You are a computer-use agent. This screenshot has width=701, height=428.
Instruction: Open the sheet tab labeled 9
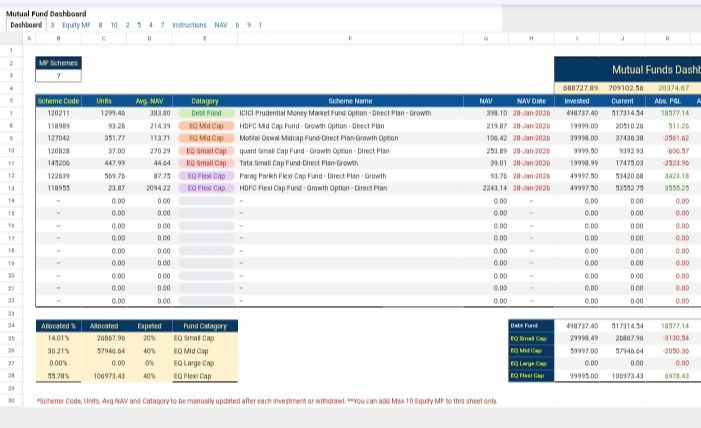tap(249, 25)
